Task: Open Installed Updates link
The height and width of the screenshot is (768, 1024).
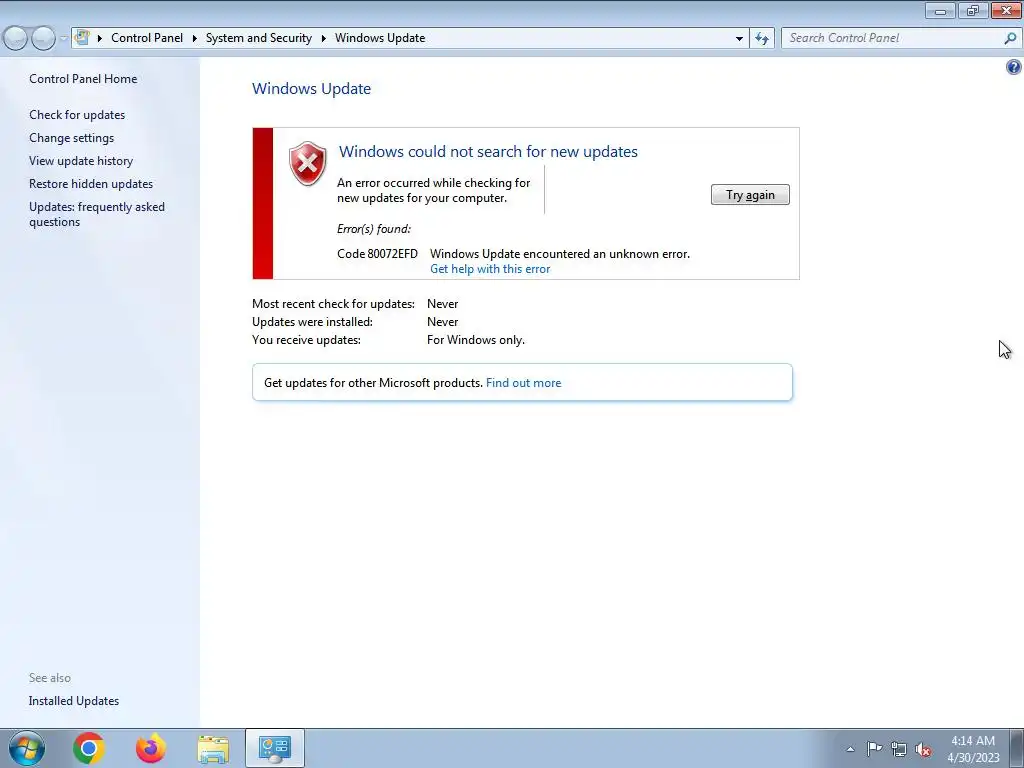Action: pyautogui.click(x=74, y=701)
